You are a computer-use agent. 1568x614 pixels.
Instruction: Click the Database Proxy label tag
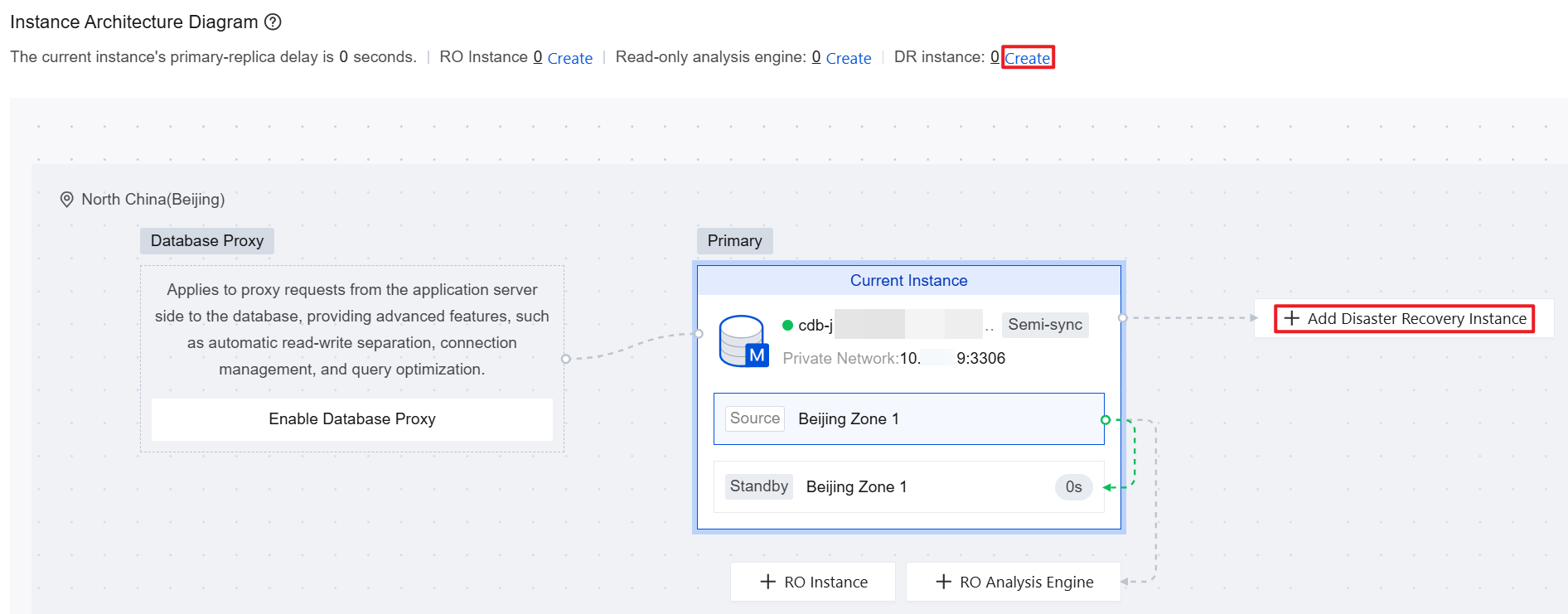(207, 241)
